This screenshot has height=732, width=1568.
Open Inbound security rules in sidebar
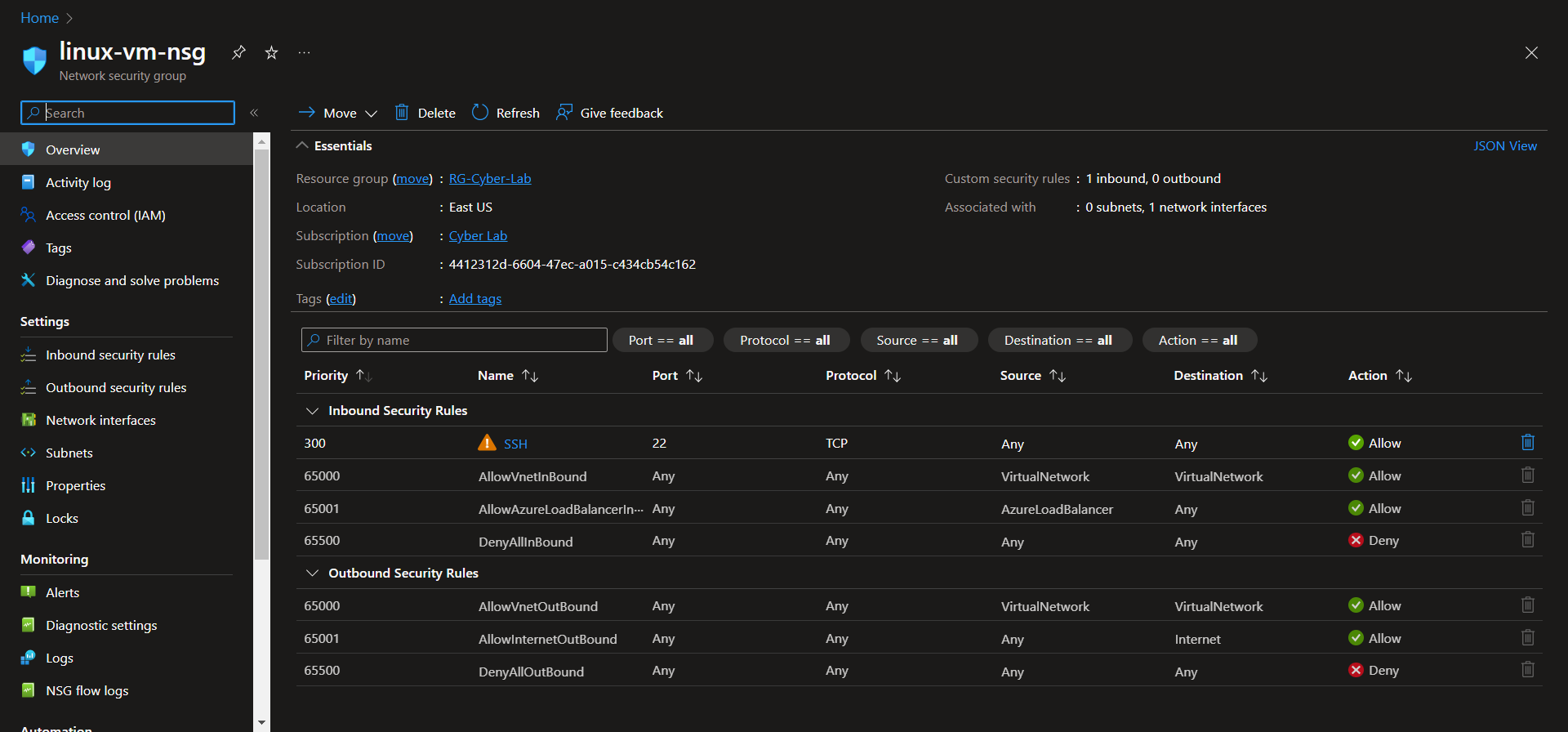(110, 355)
